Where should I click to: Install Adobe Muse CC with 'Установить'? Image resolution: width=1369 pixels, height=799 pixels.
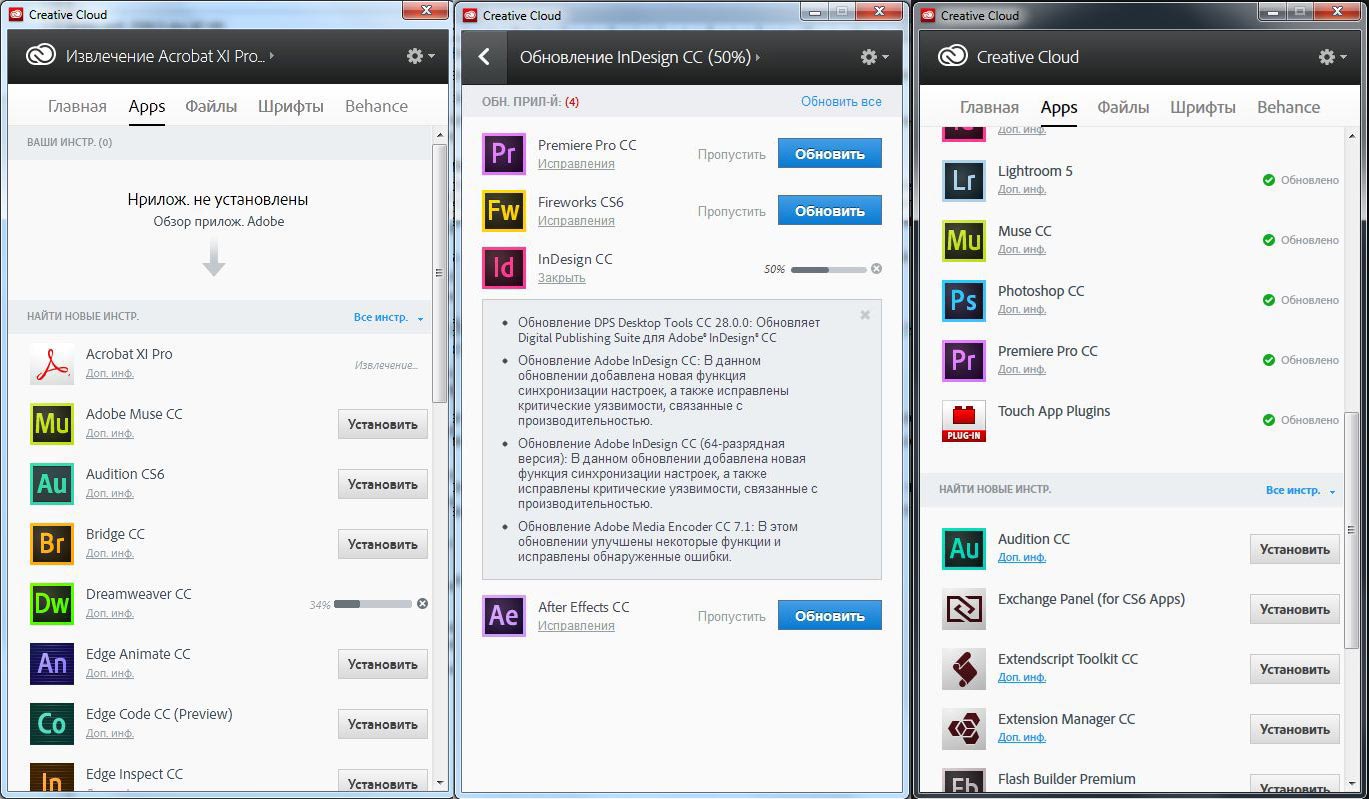click(x=383, y=424)
